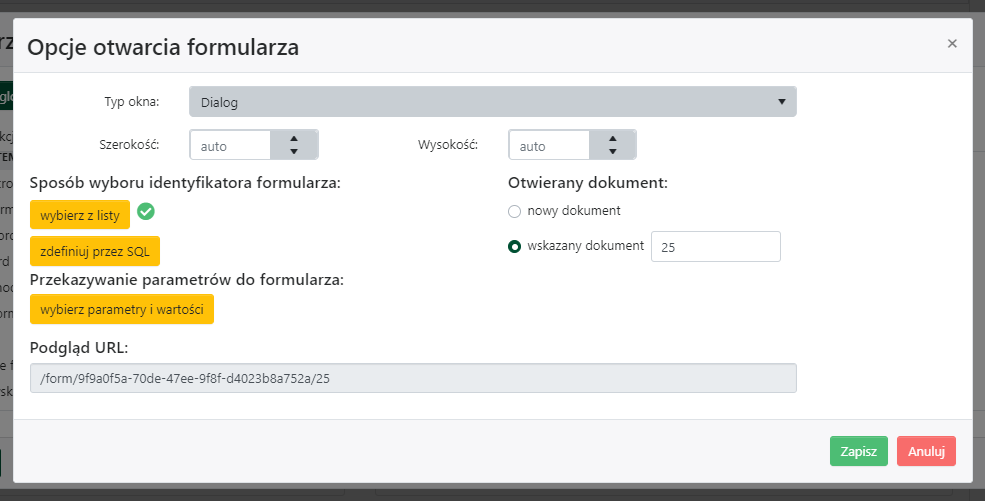Decrease Wysokość with the down arrow
The image size is (985, 501).
coord(612,152)
